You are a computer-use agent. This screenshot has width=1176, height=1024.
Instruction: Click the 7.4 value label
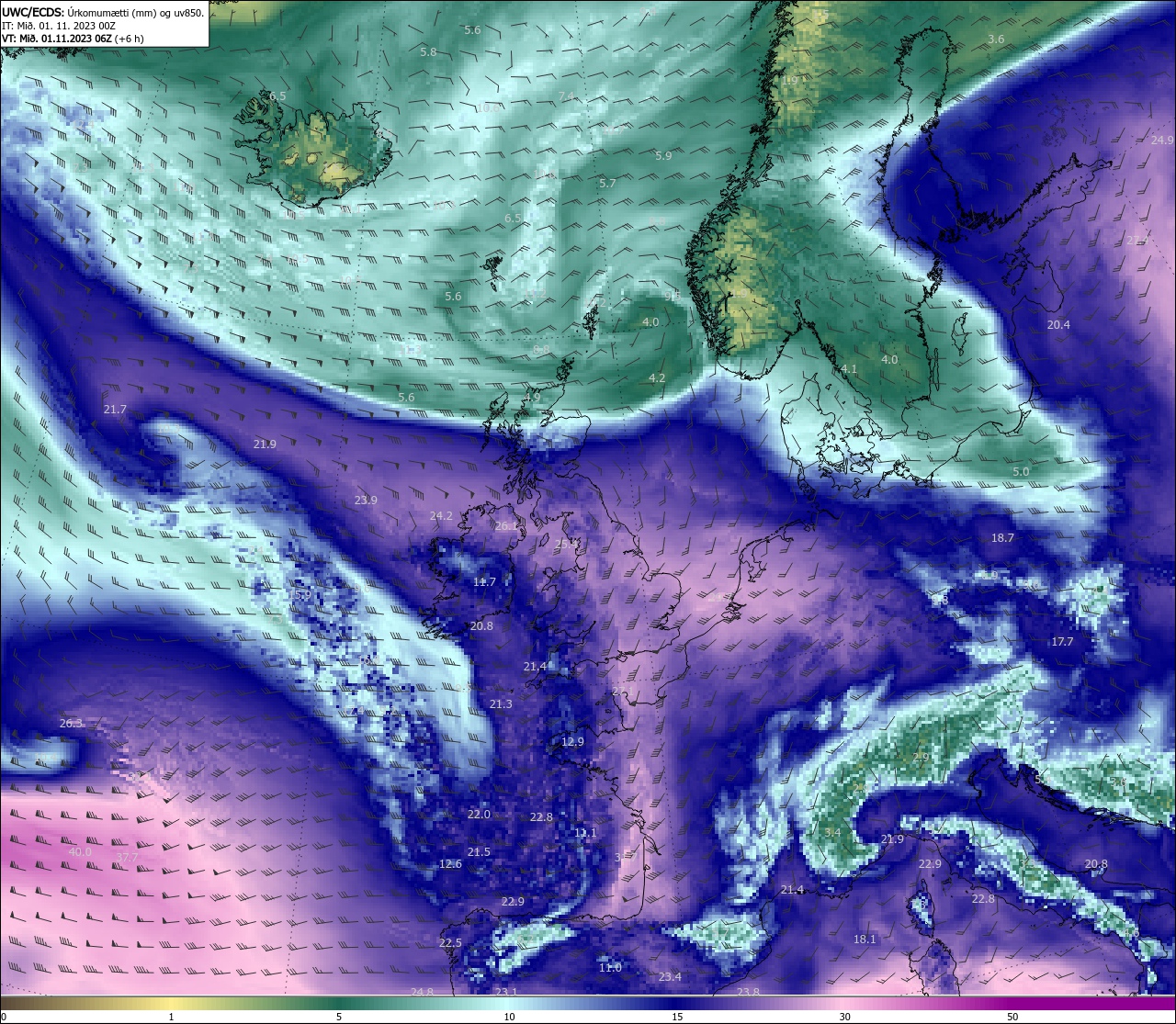pyautogui.click(x=566, y=96)
